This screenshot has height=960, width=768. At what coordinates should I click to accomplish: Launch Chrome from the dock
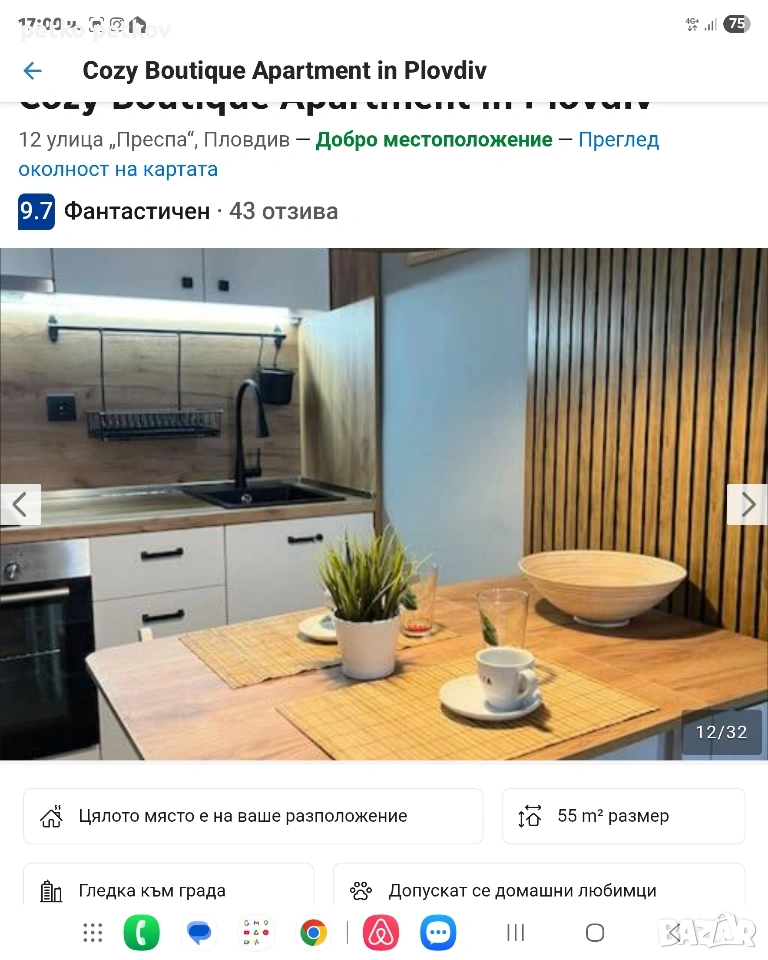point(314,932)
